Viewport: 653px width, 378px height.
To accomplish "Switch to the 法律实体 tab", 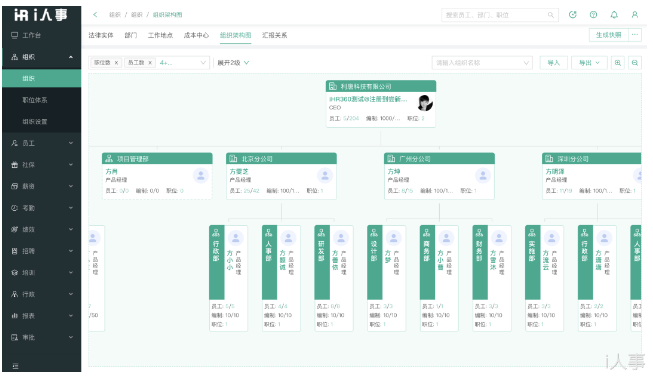I will click(x=101, y=35).
